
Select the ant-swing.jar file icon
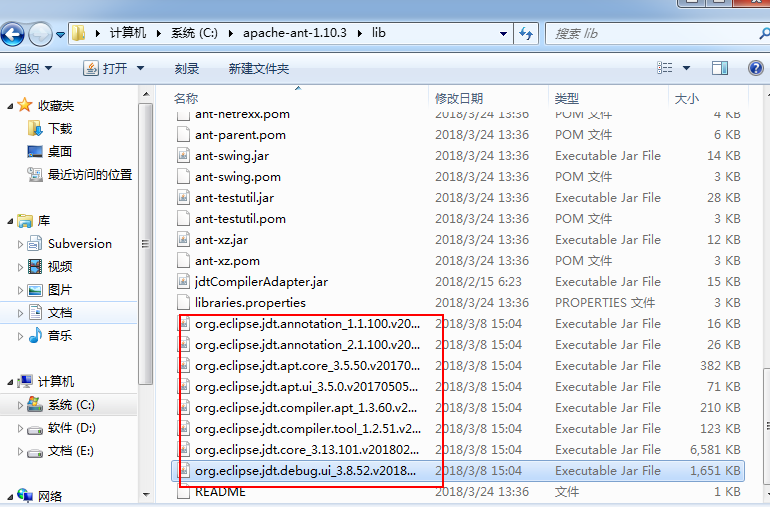click(x=183, y=156)
